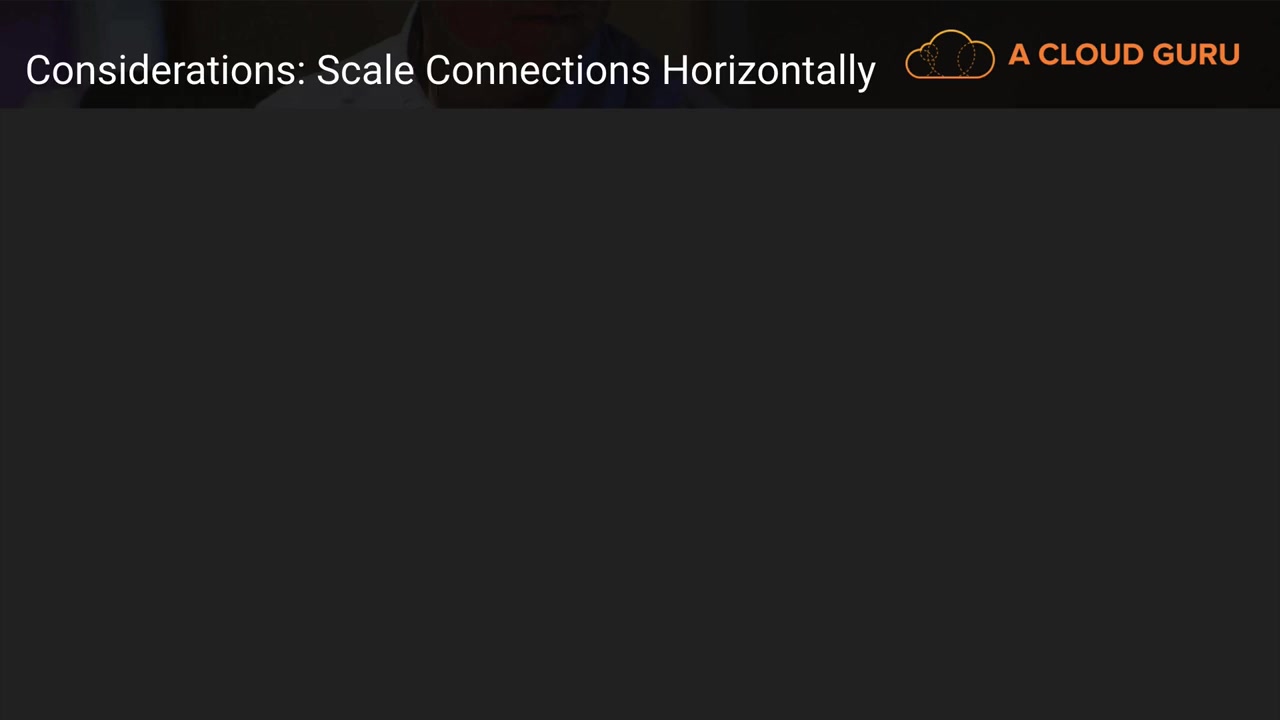Viewport: 1280px width, 720px height.
Task: Click the capital C starting Considerations
Action: pyautogui.click(x=37, y=71)
